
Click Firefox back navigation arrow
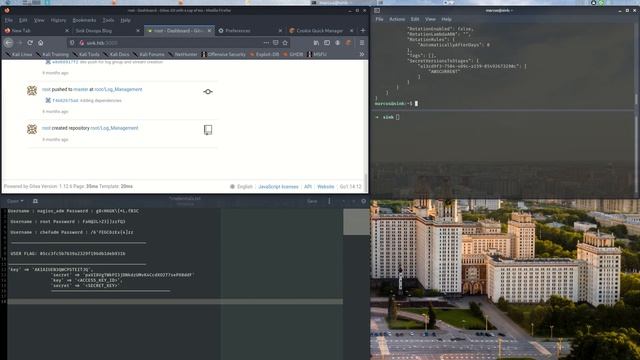click(9, 42)
